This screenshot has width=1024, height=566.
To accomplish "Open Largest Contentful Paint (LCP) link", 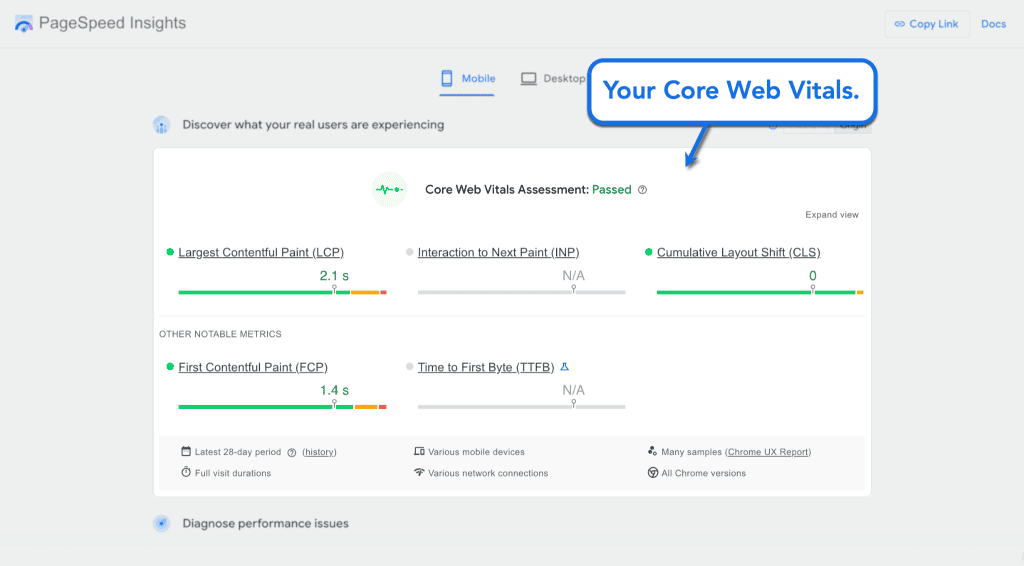I will 261,252.
